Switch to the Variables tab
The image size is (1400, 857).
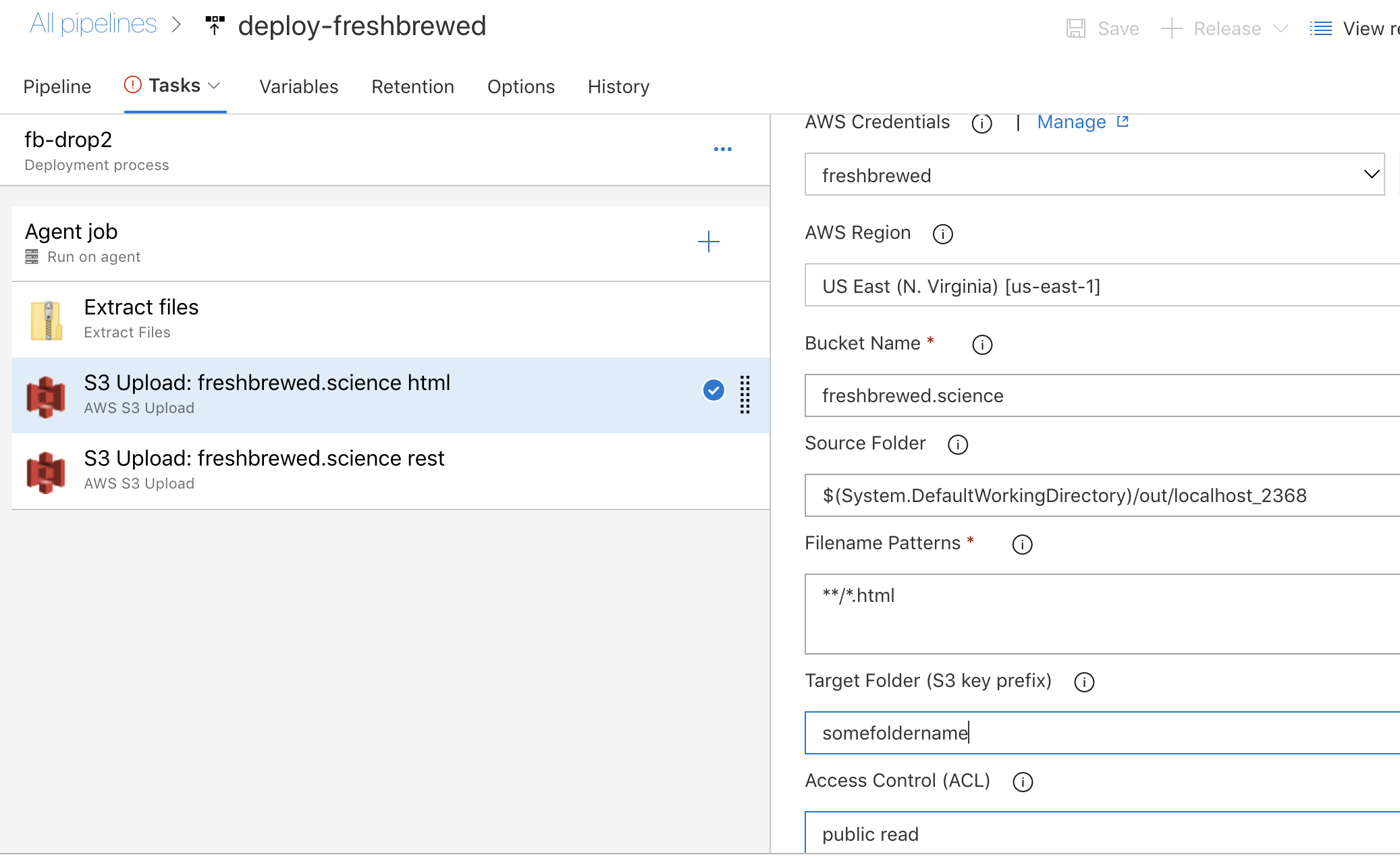pyautogui.click(x=299, y=86)
